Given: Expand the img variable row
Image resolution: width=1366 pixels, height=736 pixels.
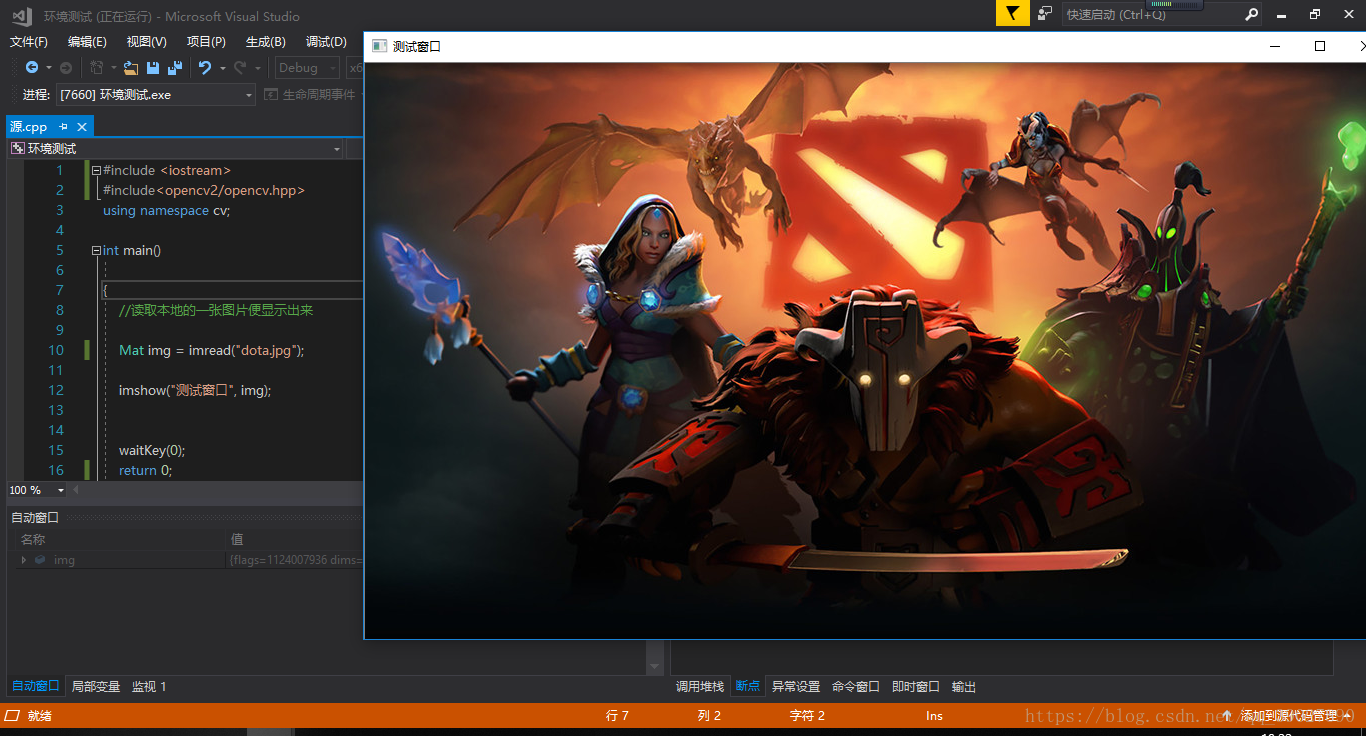Looking at the screenshot, I should point(24,560).
